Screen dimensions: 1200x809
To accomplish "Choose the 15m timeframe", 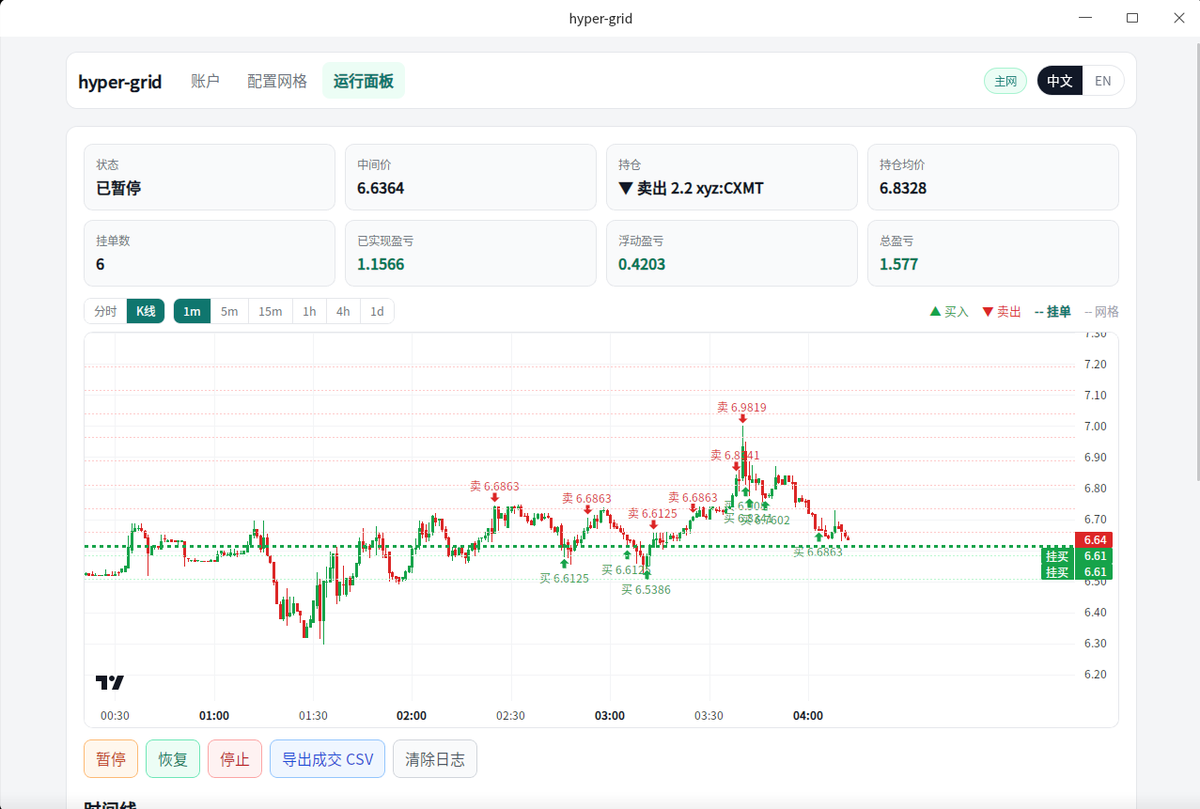I will tap(270, 311).
